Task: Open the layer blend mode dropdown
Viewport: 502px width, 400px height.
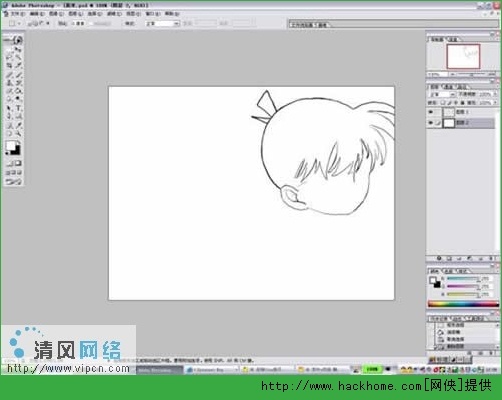Action: tap(442, 94)
